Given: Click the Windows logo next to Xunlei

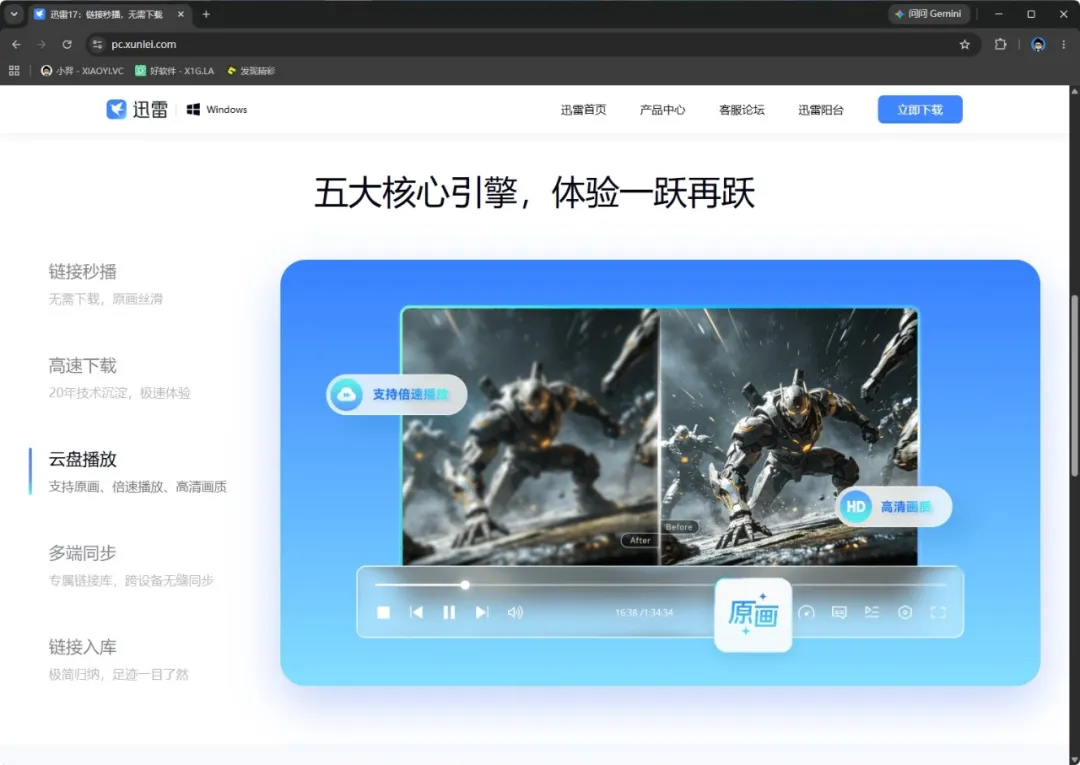Looking at the screenshot, I should 194,109.
